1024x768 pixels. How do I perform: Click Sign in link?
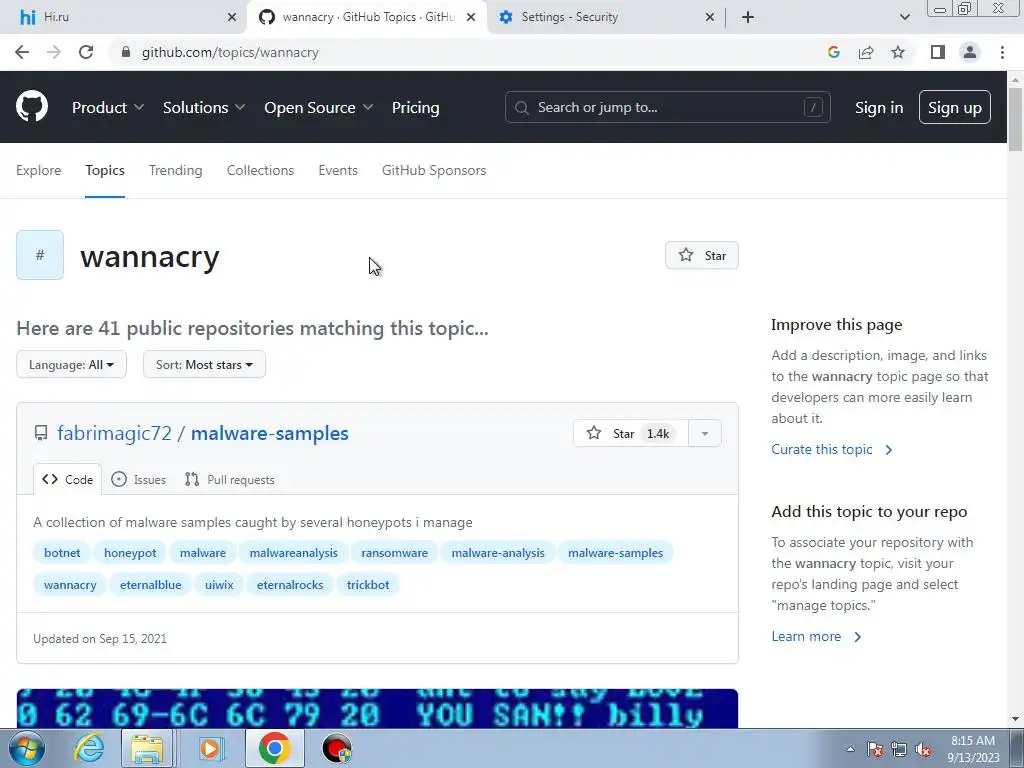(878, 107)
